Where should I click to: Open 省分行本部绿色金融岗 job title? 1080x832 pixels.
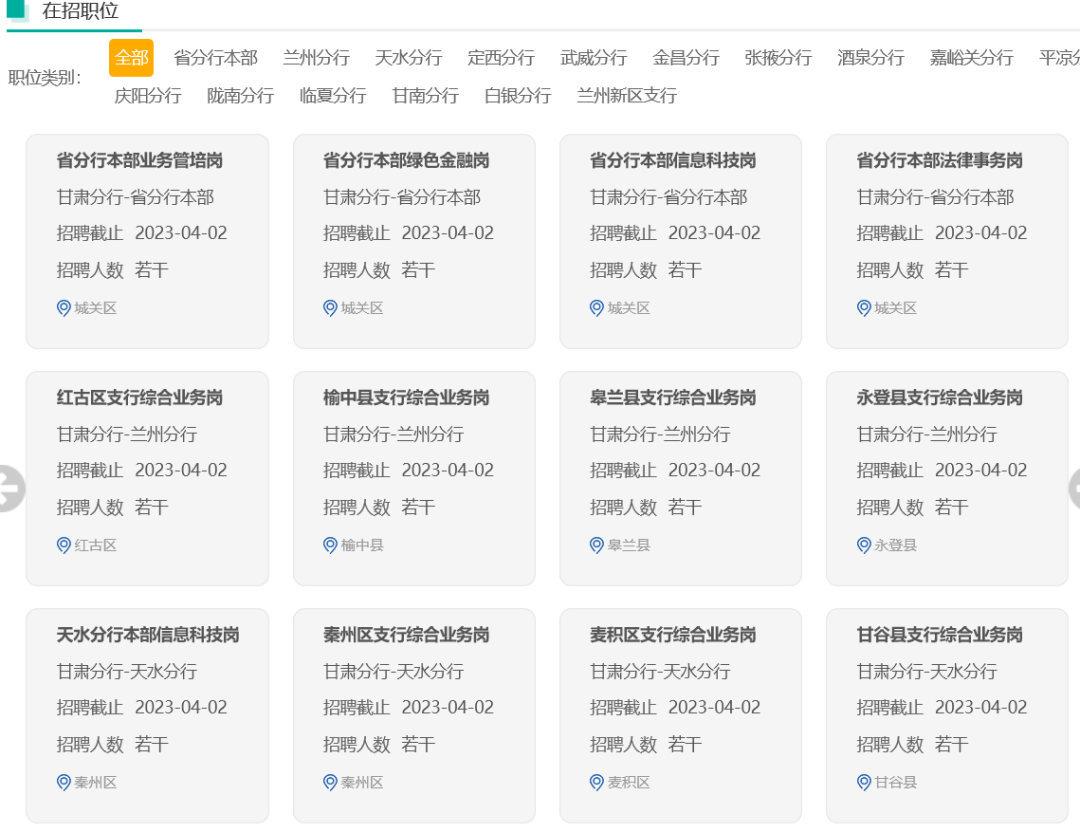406,160
